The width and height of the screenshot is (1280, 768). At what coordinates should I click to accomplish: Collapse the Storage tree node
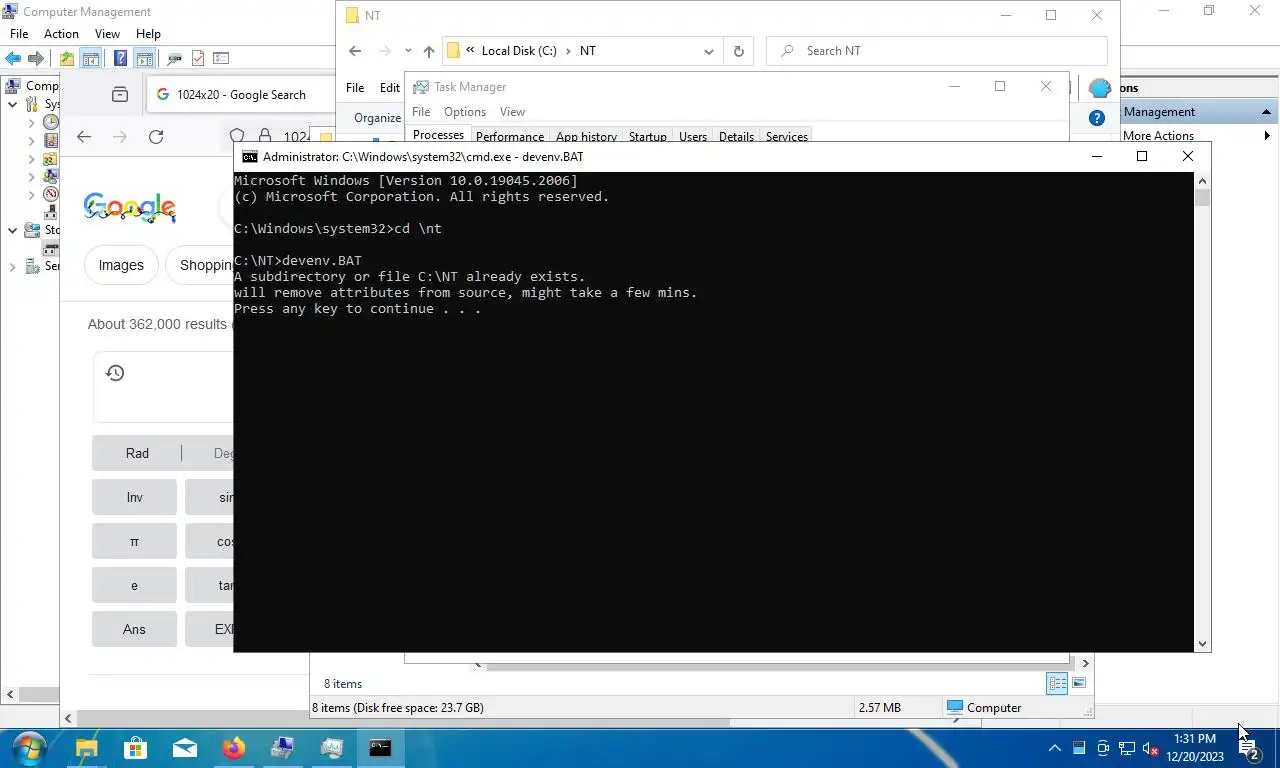point(12,230)
